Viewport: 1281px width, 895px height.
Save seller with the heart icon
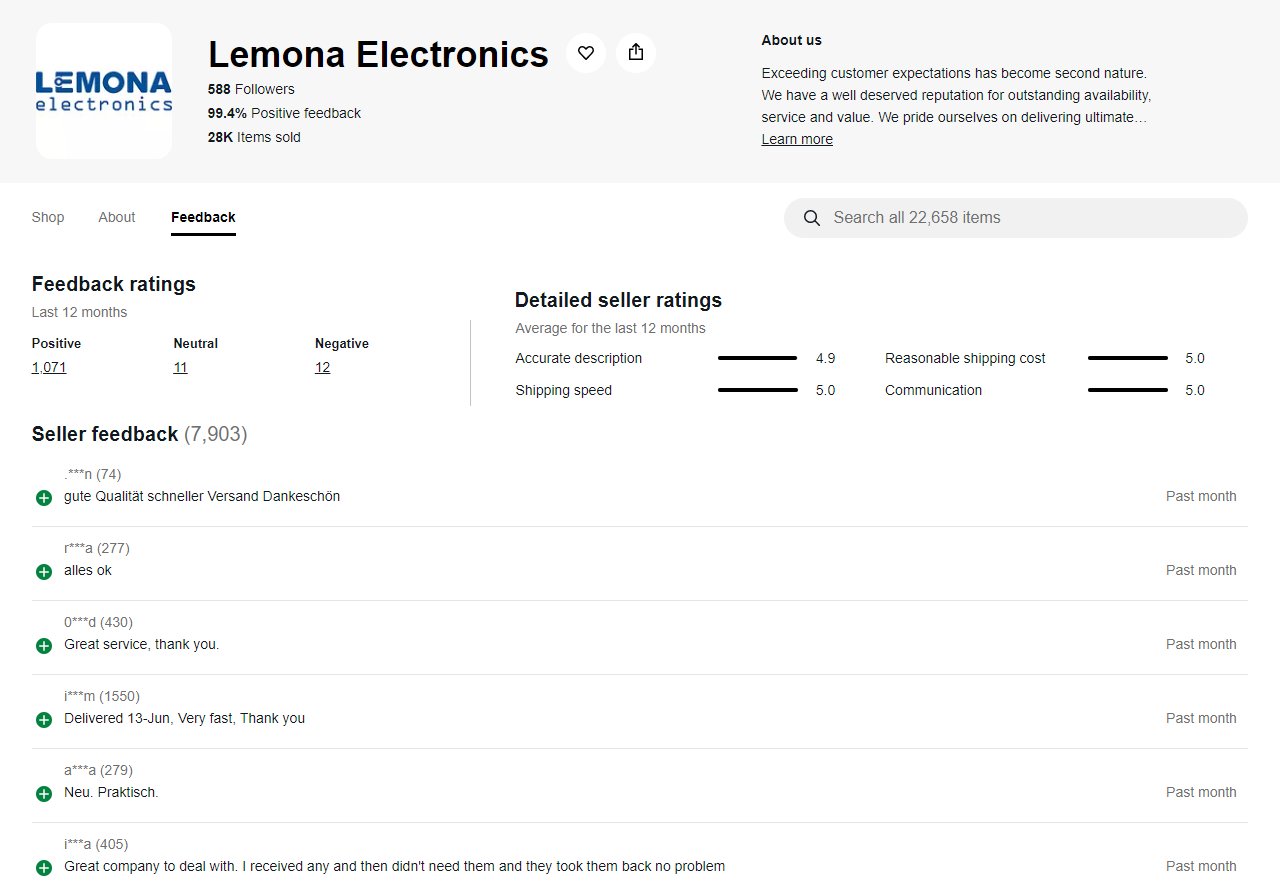586,53
